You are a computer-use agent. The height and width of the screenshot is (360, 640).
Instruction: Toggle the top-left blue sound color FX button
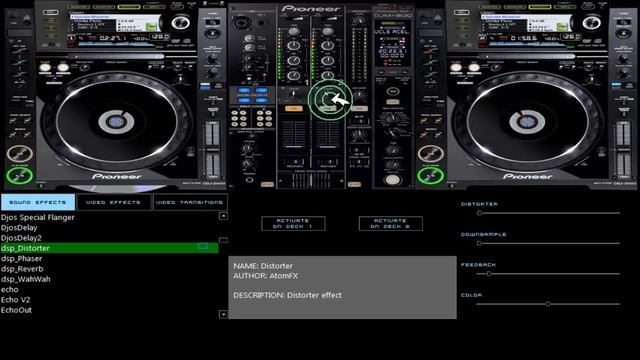pos(244,91)
